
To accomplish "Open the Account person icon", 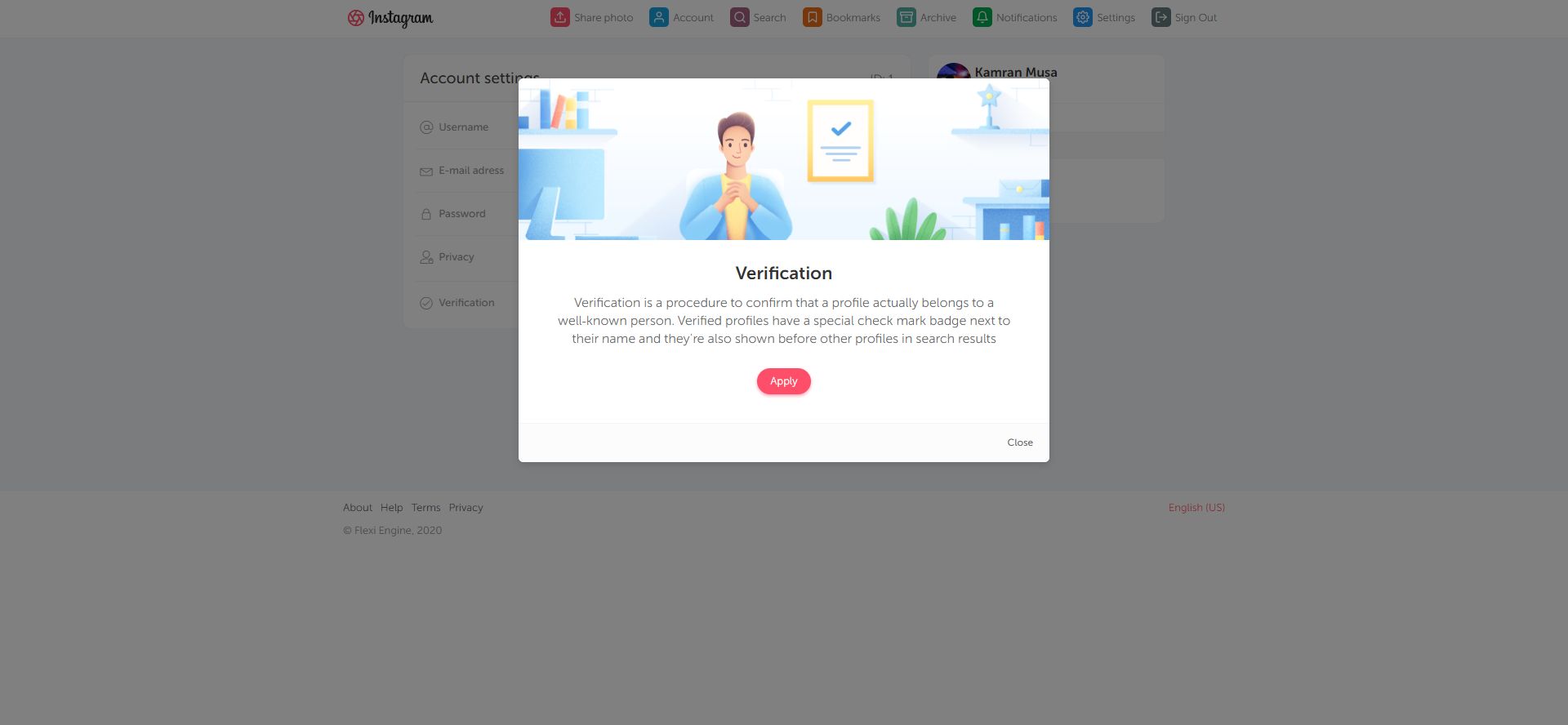I will coord(659,17).
